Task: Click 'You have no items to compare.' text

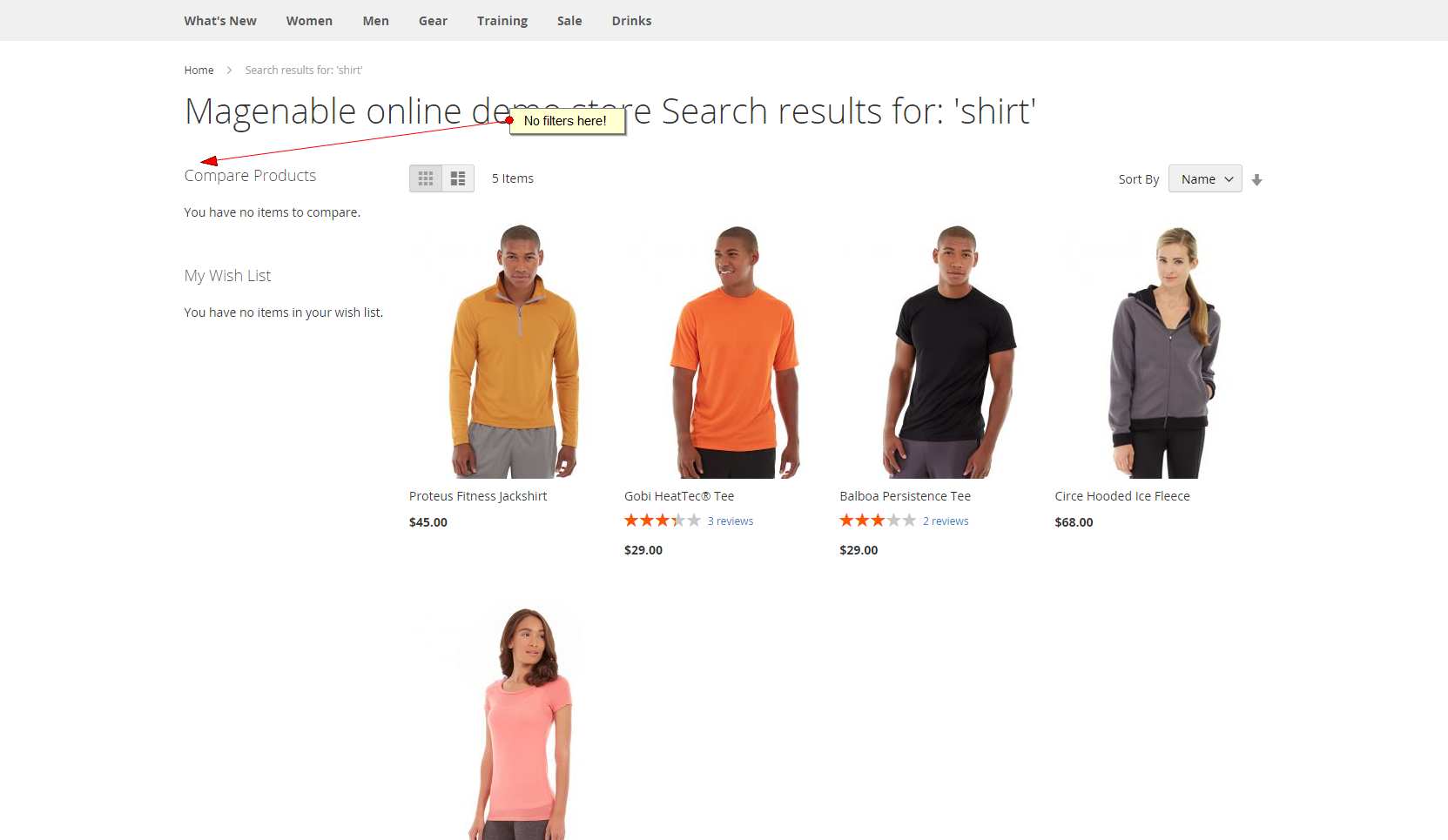Action: [272, 212]
